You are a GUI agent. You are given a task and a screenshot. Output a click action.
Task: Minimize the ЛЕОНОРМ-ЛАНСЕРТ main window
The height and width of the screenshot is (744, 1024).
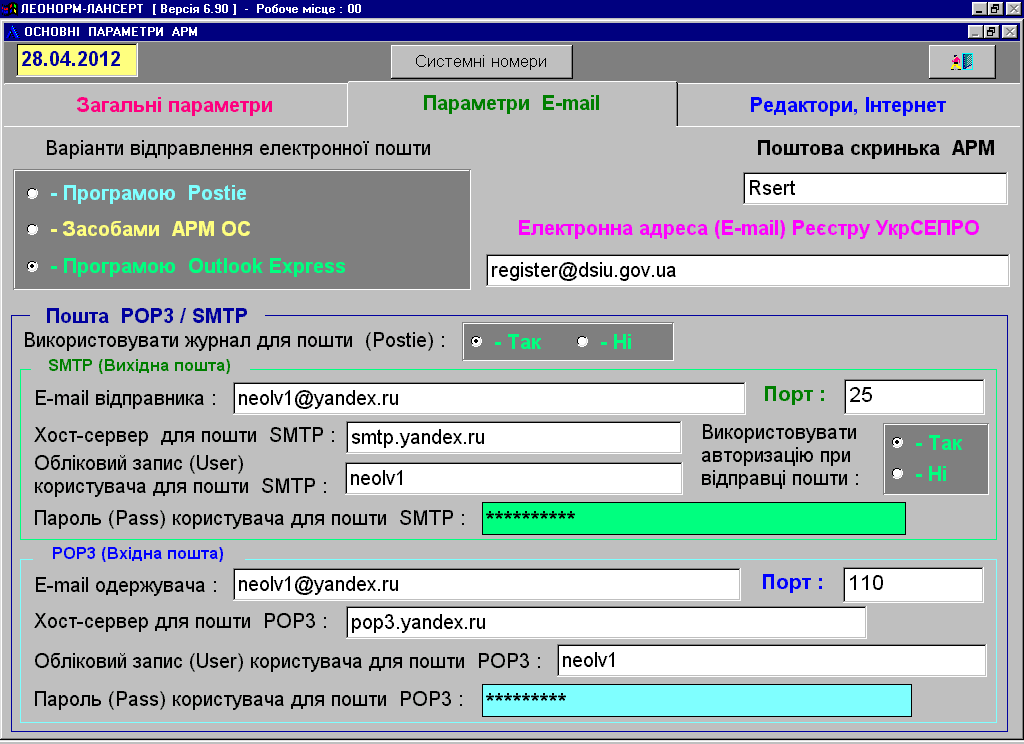[979, 8]
